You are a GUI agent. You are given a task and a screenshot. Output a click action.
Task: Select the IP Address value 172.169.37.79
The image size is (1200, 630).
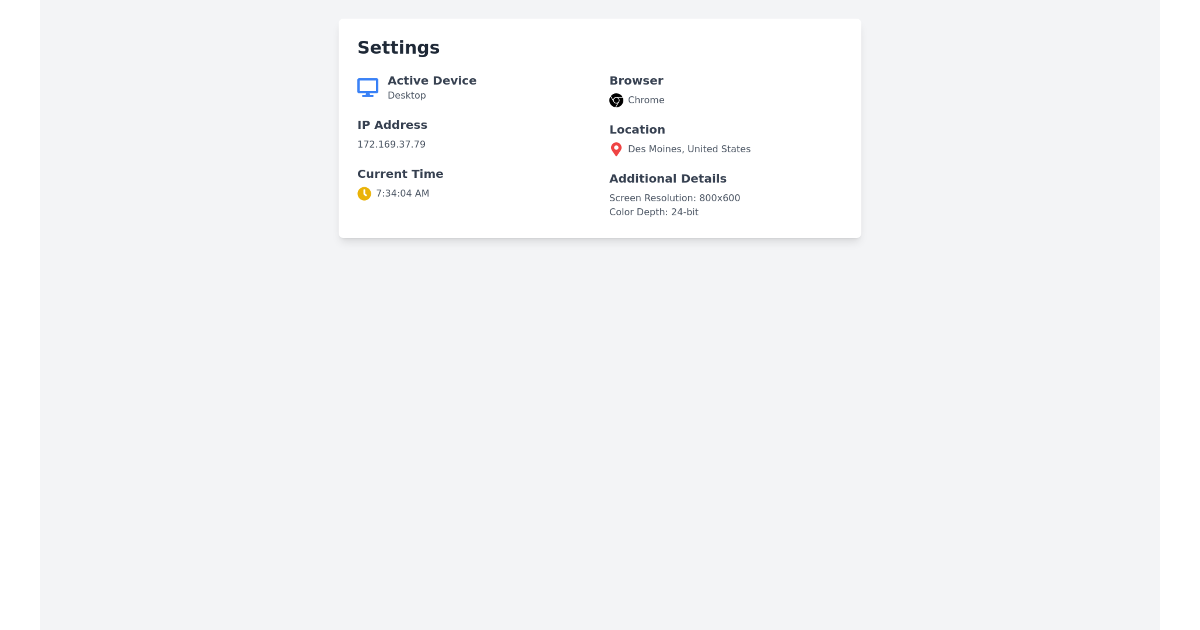(x=391, y=144)
